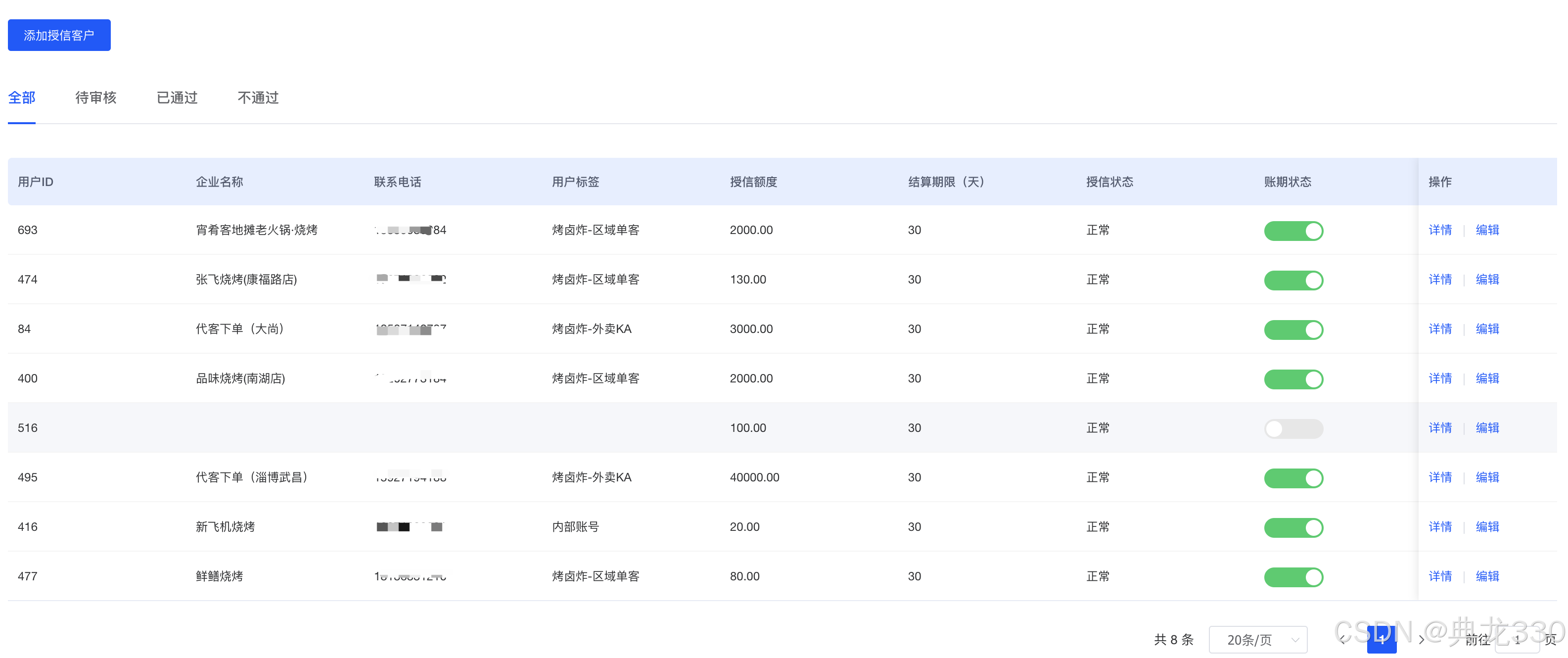Enable the 账期状态 switch for user 516
The height and width of the screenshot is (658, 1568).
click(1293, 428)
